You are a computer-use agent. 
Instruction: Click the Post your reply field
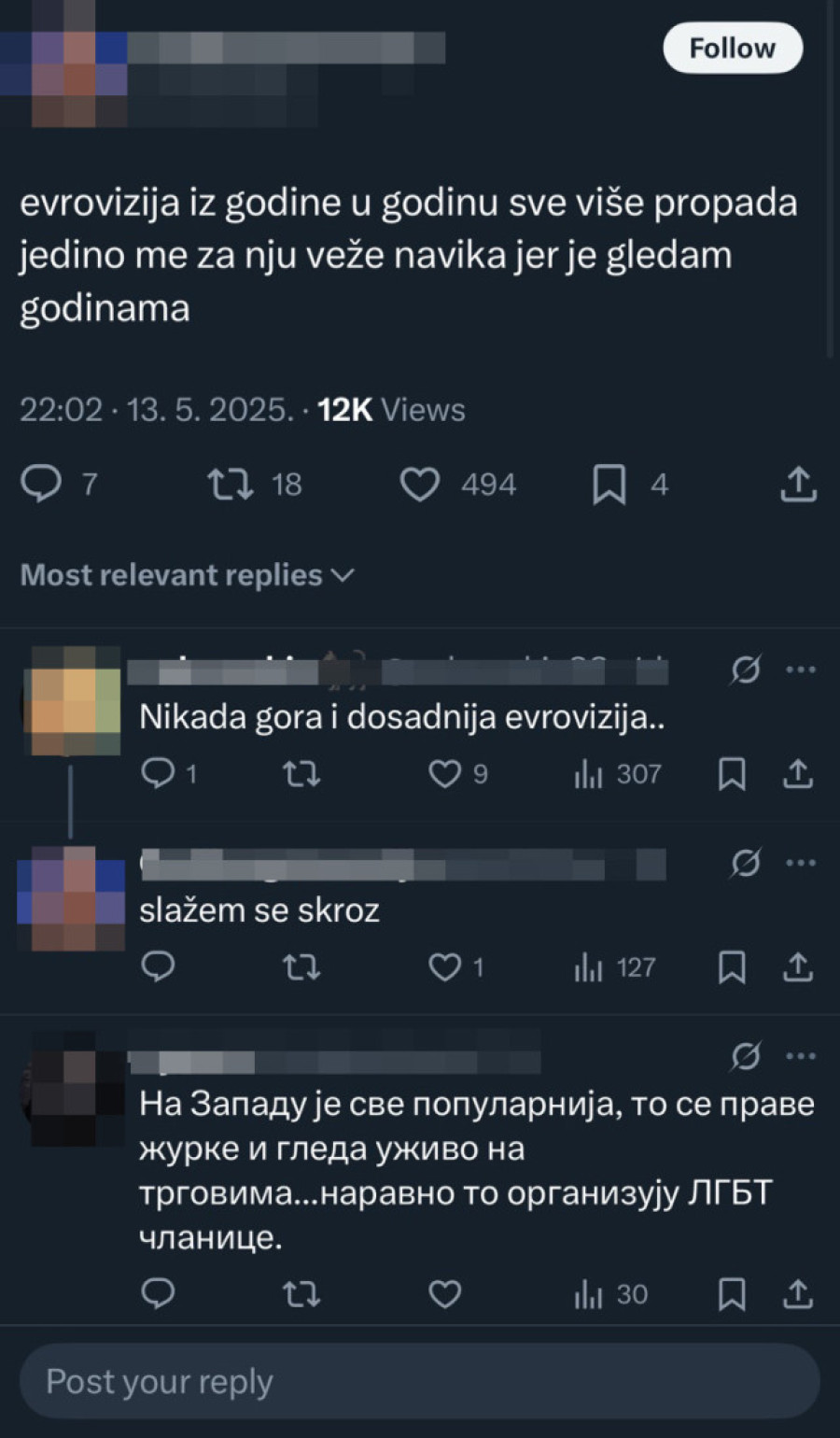(420, 1382)
